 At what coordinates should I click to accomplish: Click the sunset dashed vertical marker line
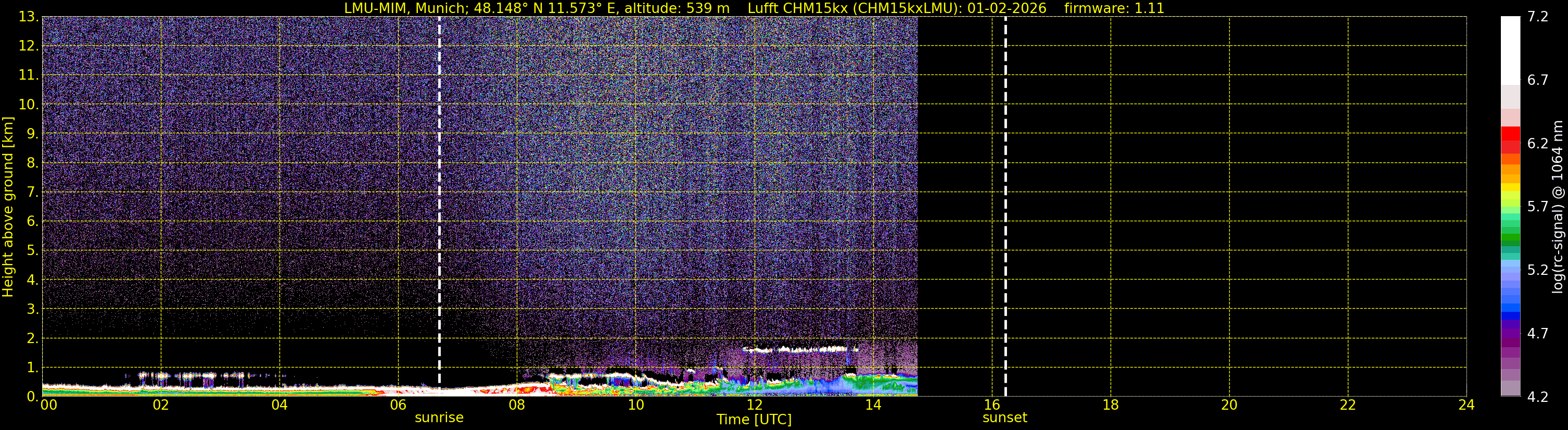pos(1005,207)
